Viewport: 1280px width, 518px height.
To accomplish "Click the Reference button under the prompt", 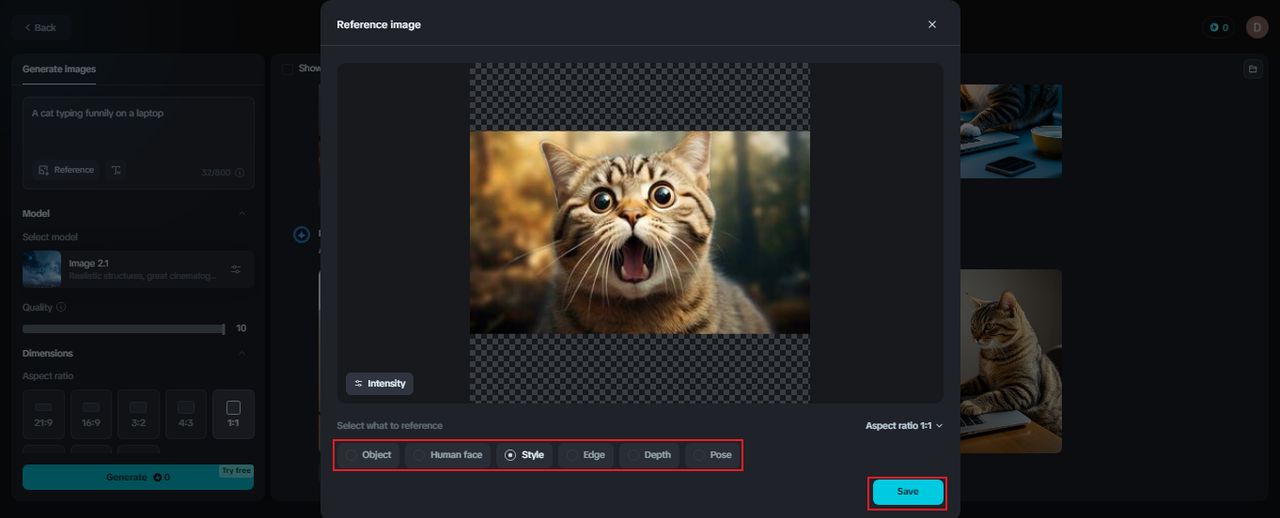I will [66, 170].
